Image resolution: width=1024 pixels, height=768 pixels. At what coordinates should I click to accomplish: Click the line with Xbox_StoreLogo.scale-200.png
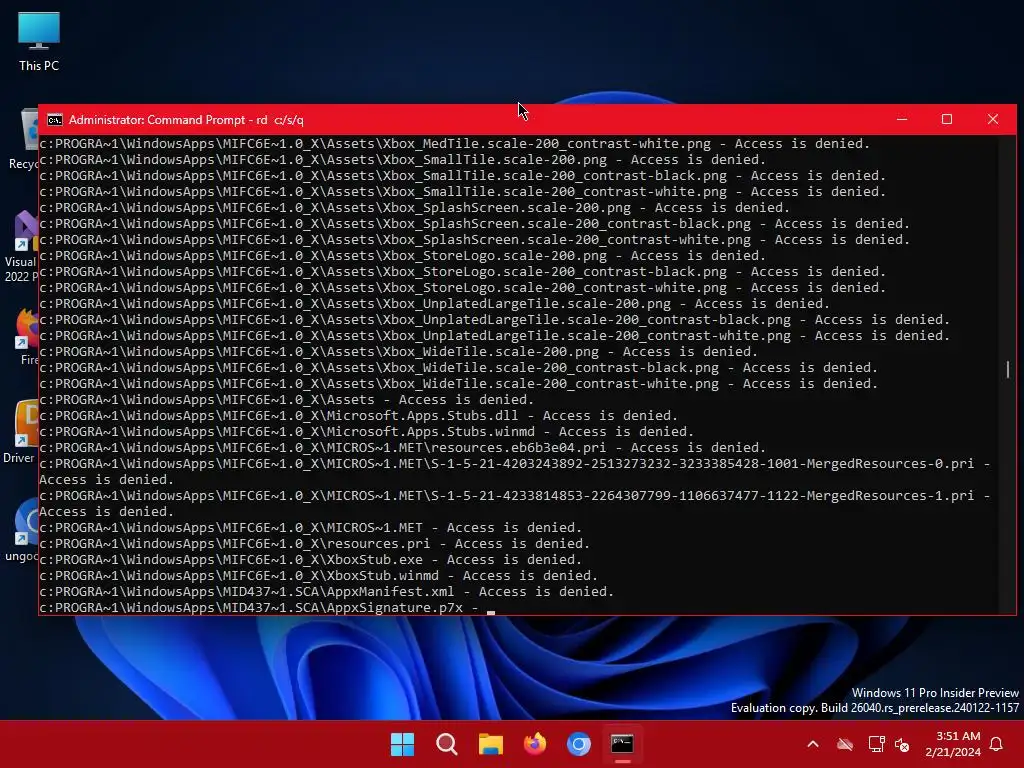[402, 256]
